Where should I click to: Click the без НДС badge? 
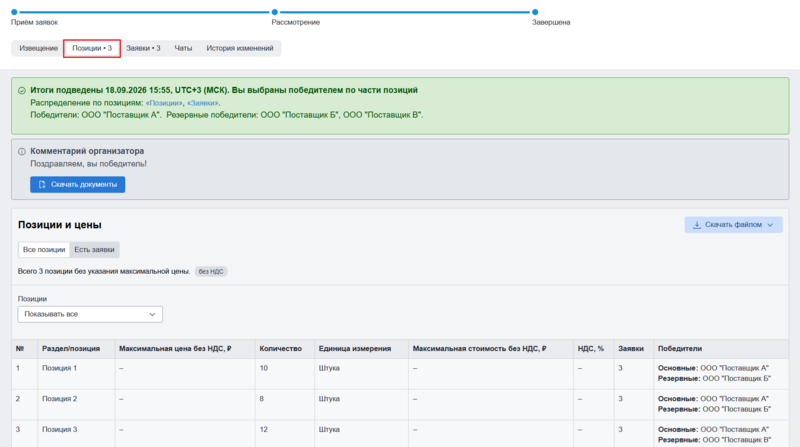click(211, 271)
